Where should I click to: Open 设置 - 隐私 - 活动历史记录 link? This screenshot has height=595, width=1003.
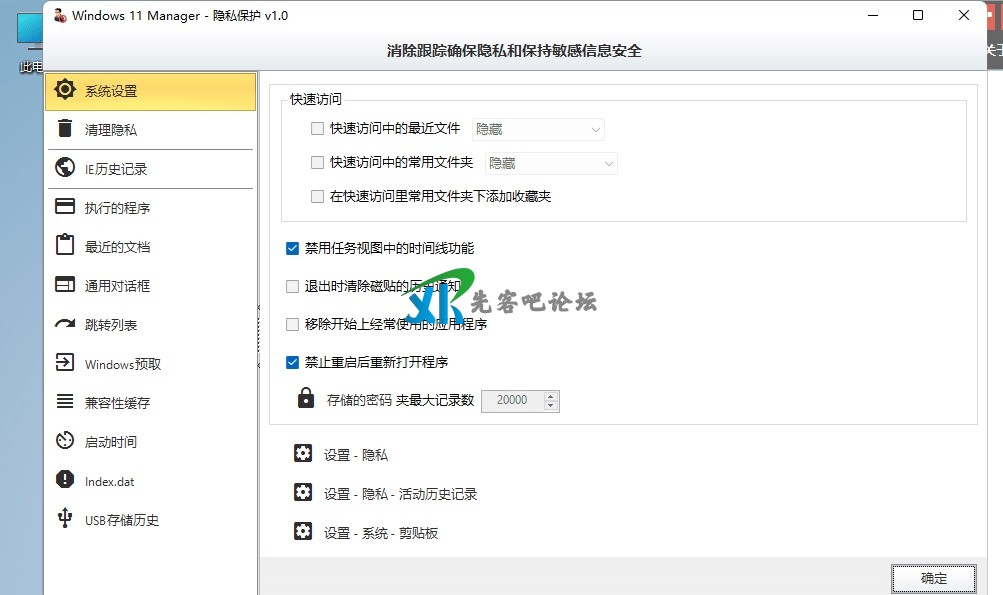[x=400, y=494]
